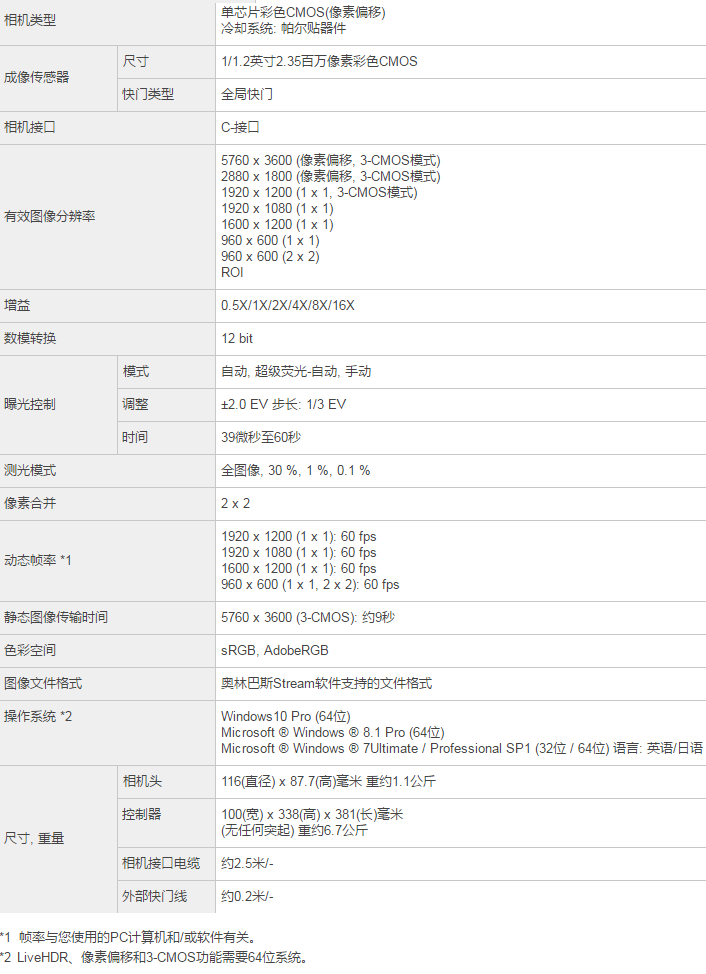Click the 成像传感器 row header
The height and width of the screenshot is (974, 706).
tap(37, 77)
